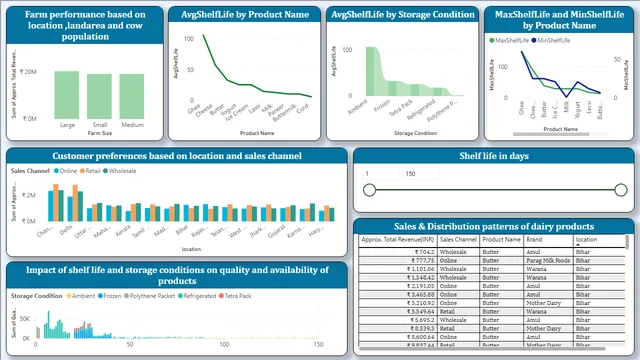The height and width of the screenshot is (360, 640).
Task: Click Kerala label on location axis
Action: (122, 231)
